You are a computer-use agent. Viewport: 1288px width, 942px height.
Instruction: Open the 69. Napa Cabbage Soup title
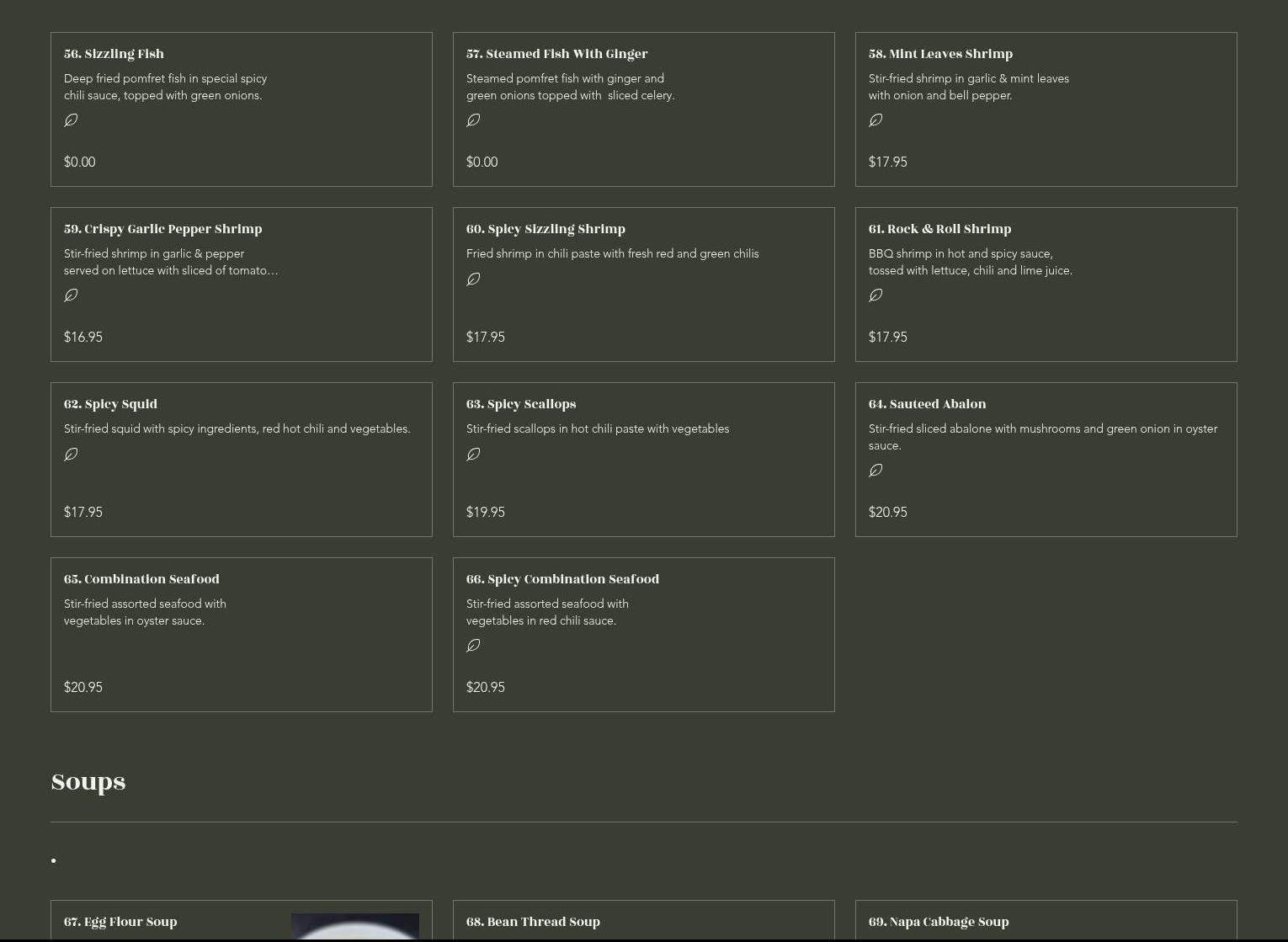(939, 922)
